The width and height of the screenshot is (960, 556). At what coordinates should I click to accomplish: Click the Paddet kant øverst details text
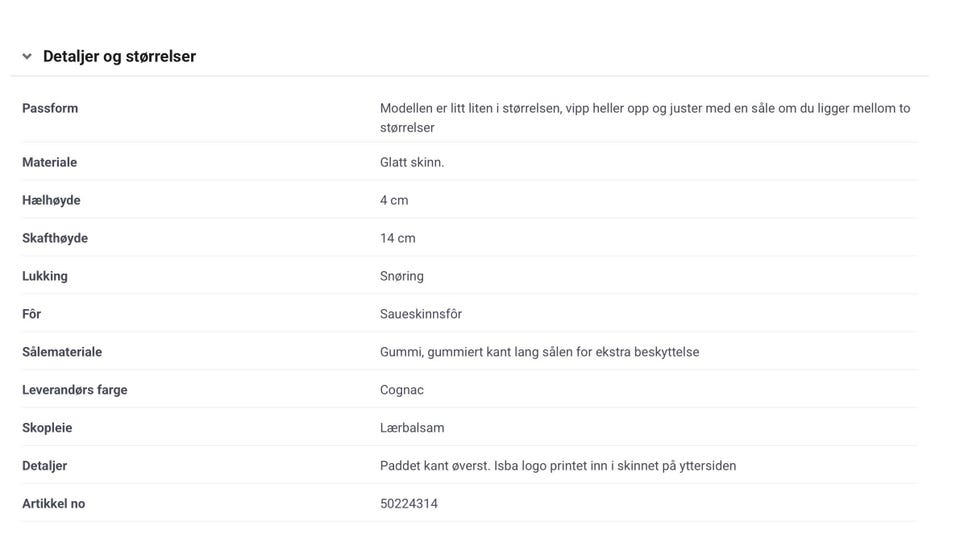click(x=557, y=466)
